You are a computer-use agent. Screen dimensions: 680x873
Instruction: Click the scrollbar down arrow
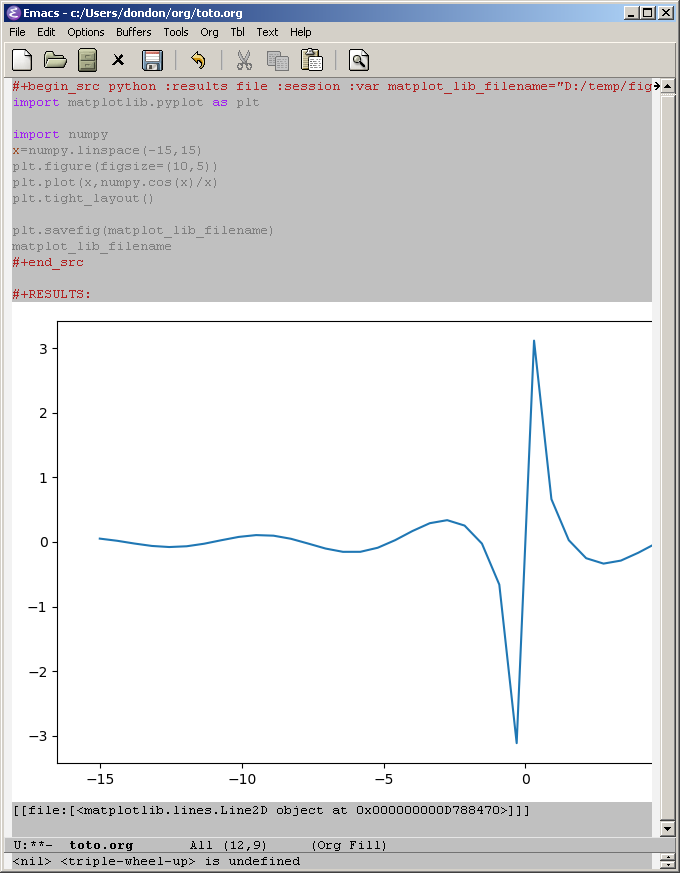click(x=667, y=829)
